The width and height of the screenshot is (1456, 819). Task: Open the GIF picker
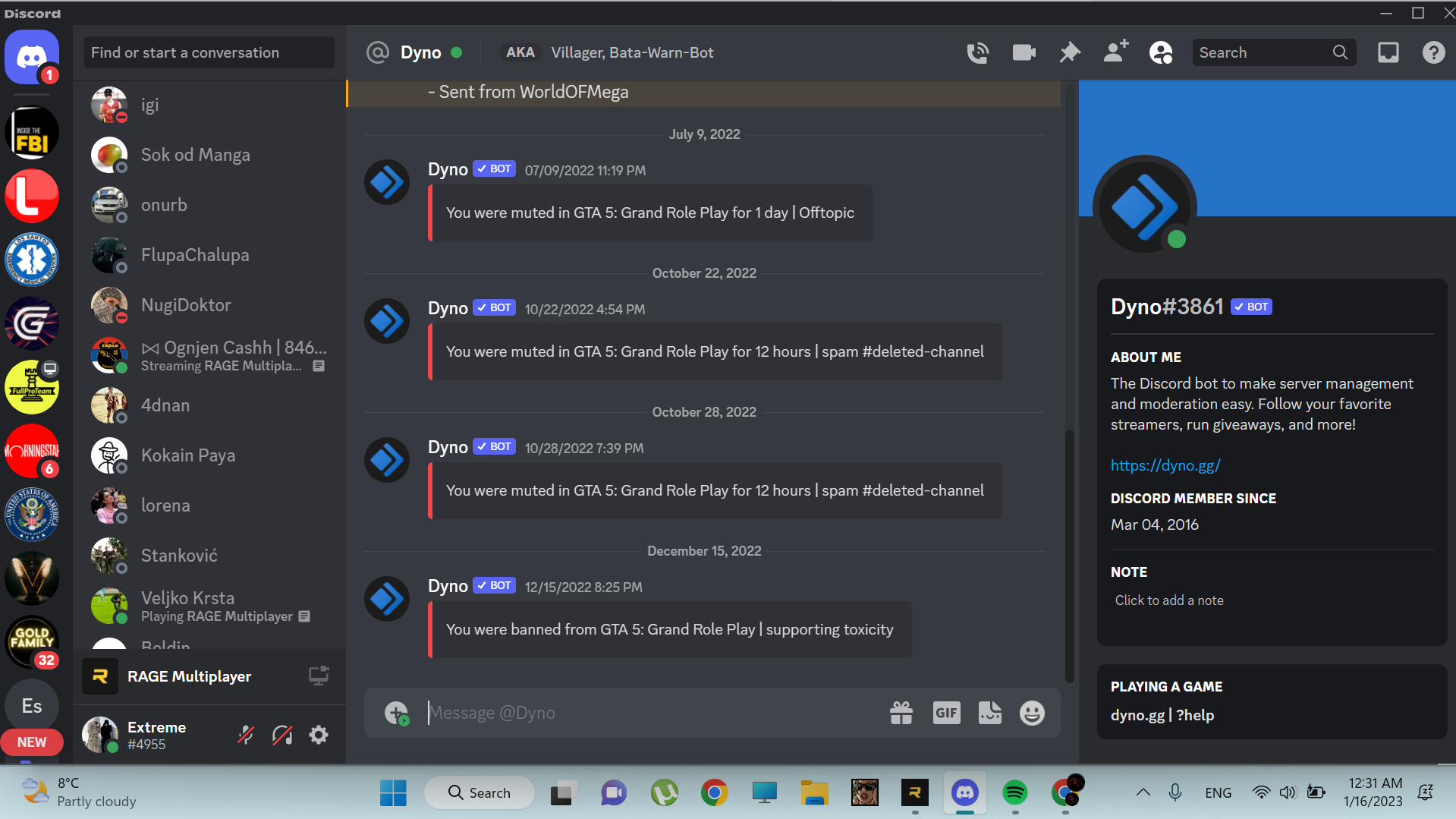tap(946, 713)
